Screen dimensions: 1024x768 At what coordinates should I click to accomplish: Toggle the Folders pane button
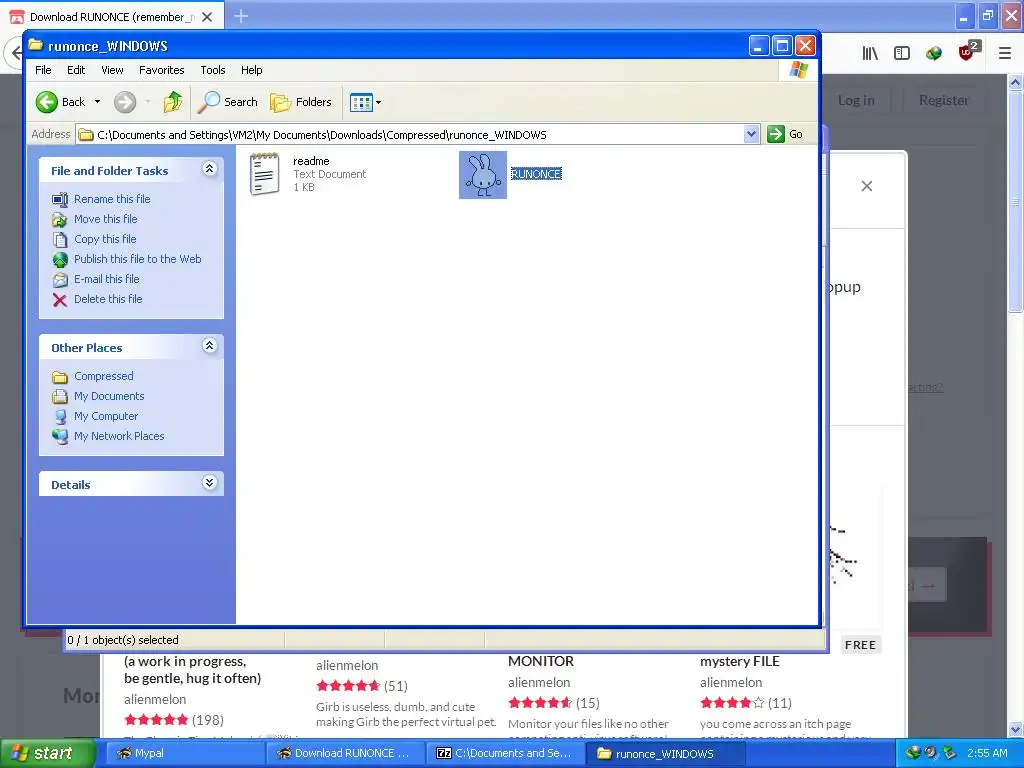click(301, 102)
